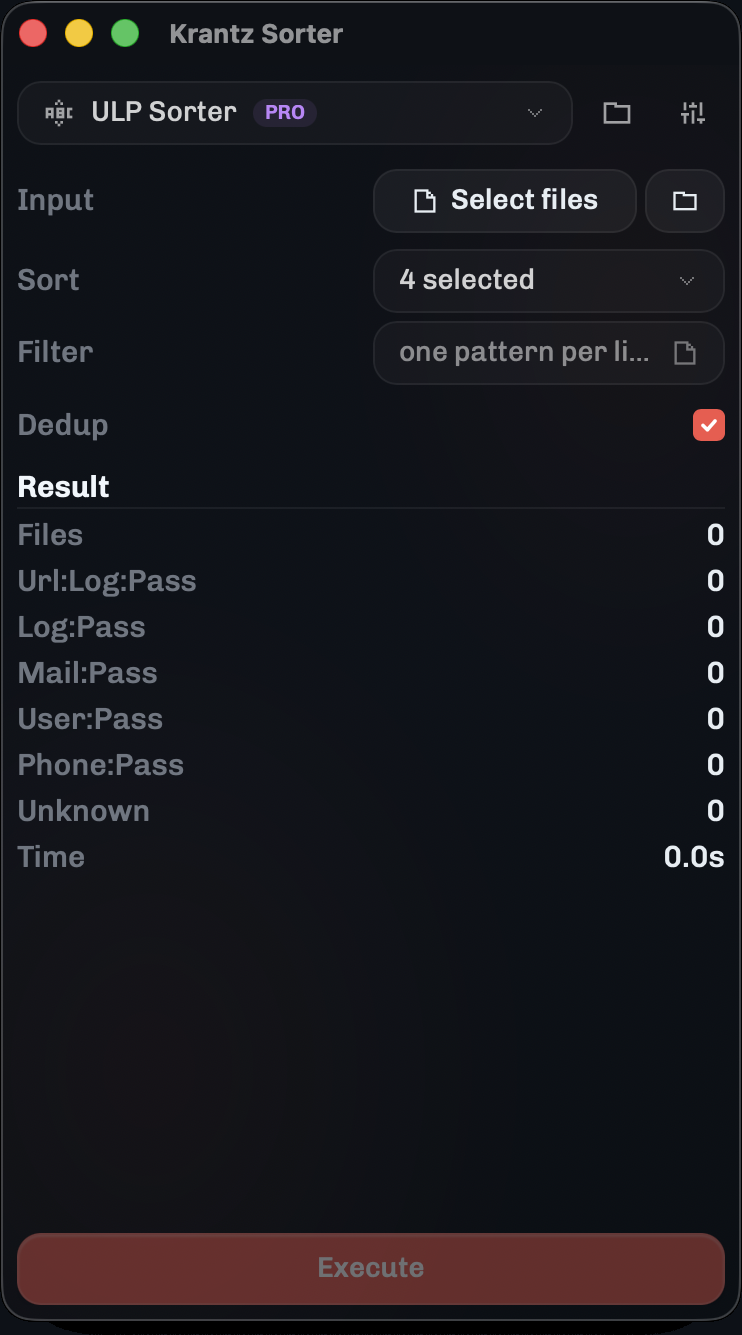
Task: Click the Select files button
Action: click(505, 201)
